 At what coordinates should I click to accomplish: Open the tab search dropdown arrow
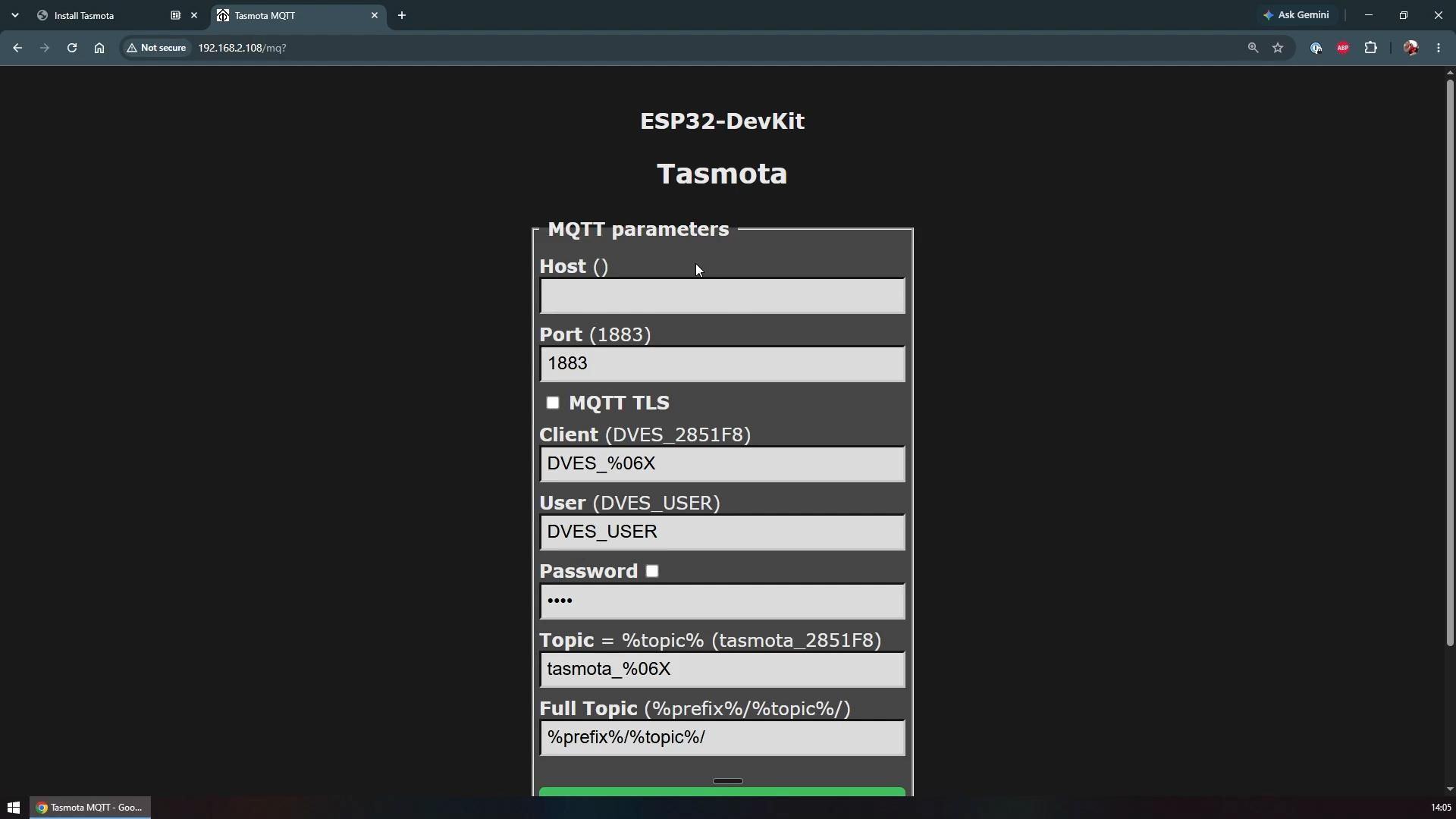pyautogui.click(x=15, y=15)
